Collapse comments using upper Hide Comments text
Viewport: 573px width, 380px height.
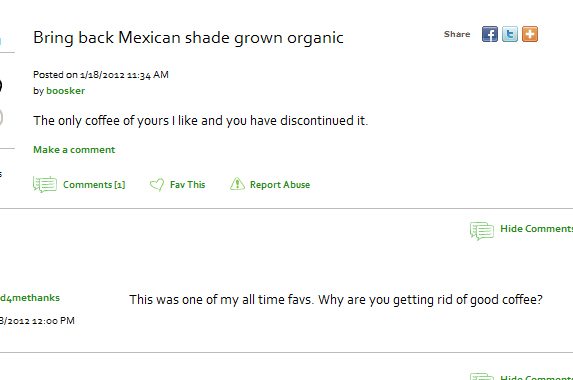tap(536, 229)
